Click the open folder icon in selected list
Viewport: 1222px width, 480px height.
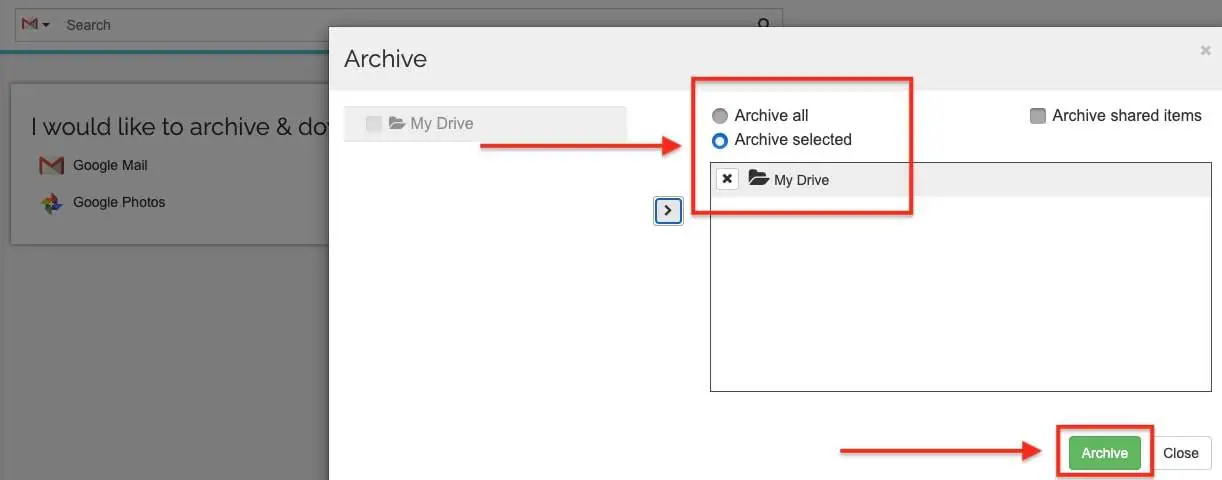(x=758, y=179)
